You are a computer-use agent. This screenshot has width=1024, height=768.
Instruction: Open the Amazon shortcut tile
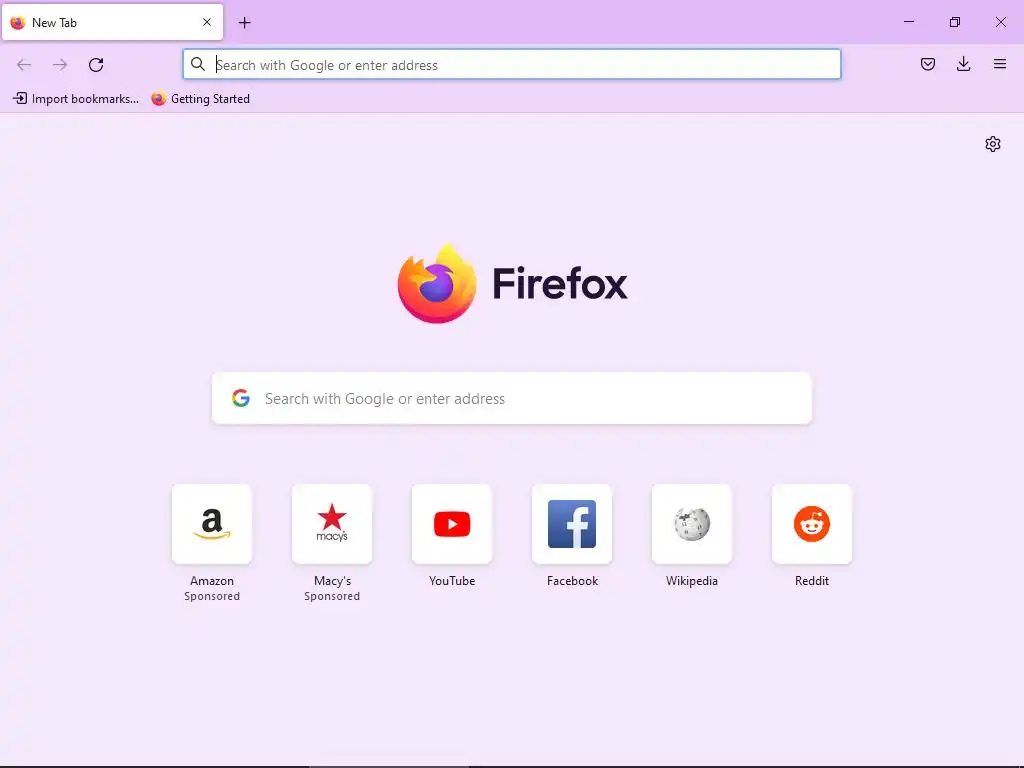click(x=212, y=524)
